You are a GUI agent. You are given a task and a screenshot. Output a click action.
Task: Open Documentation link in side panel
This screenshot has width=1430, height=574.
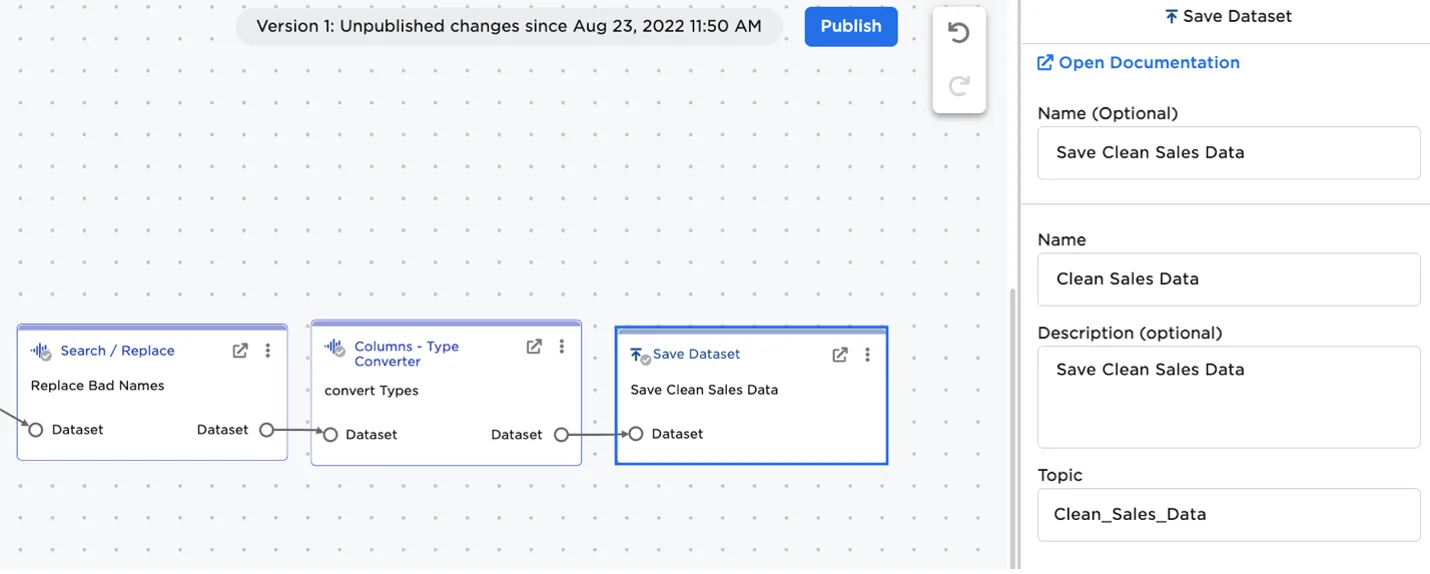1138,63
